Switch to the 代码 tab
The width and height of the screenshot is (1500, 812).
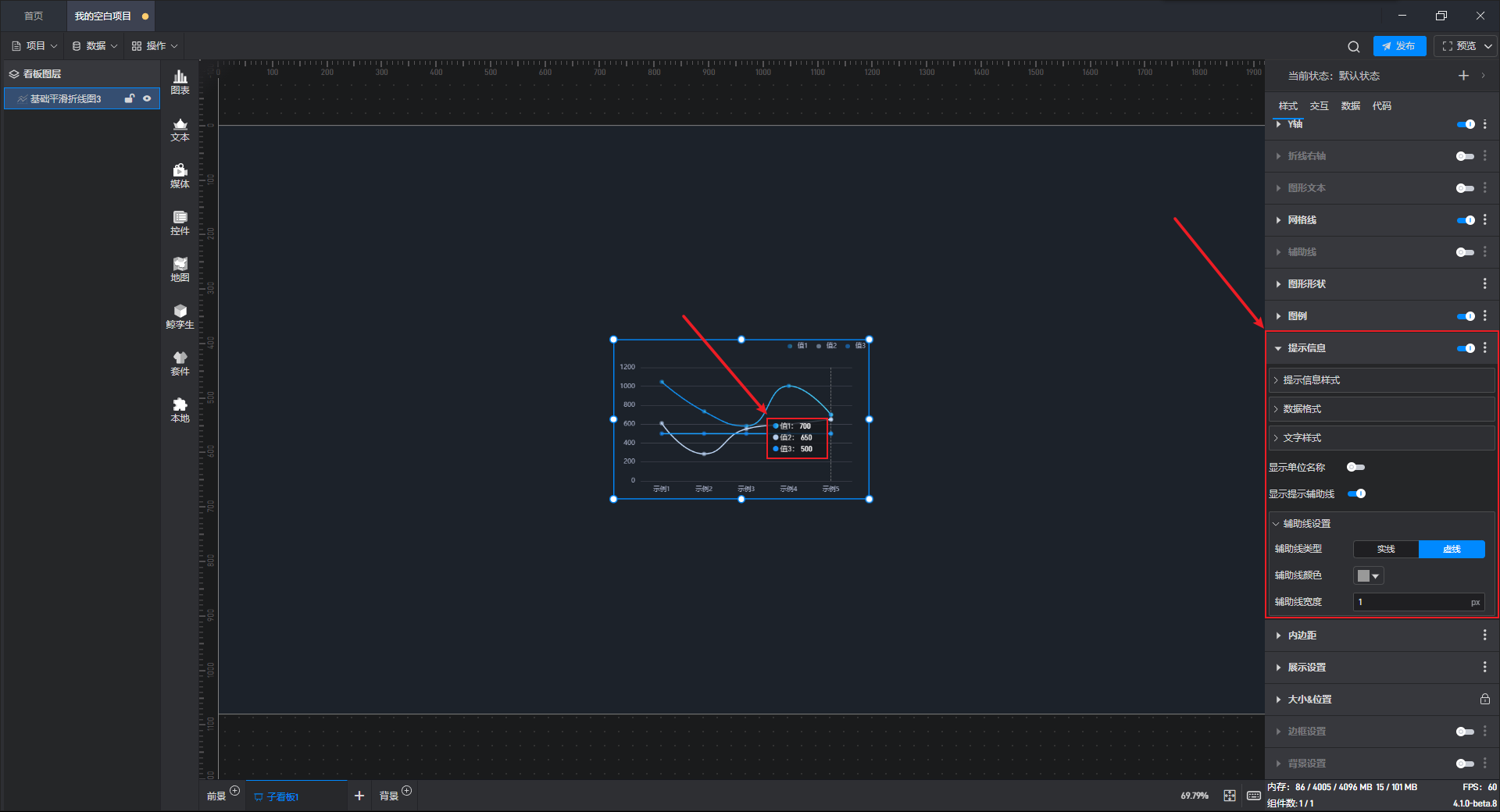pyautogui.click(x=1382, y=106)
